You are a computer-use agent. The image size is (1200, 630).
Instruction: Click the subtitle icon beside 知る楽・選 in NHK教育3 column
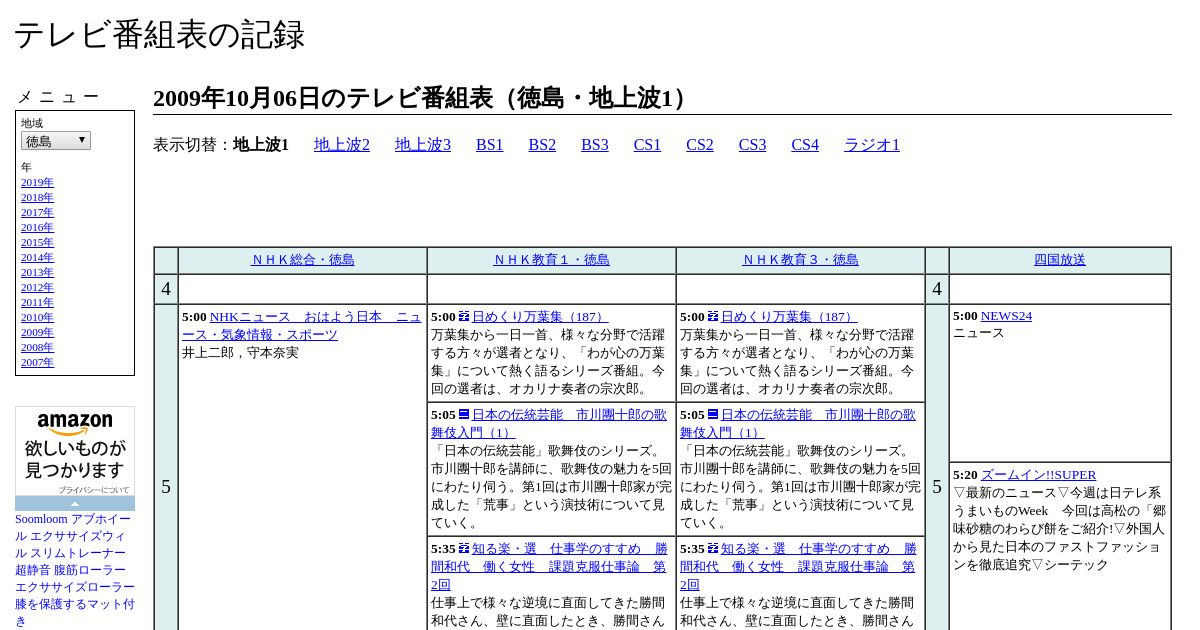tap(713, 549)
